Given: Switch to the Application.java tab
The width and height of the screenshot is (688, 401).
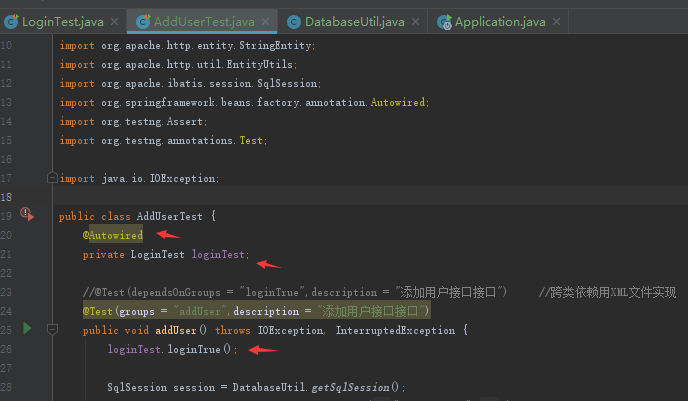Looking at the screenshot, I should (500, 21).
